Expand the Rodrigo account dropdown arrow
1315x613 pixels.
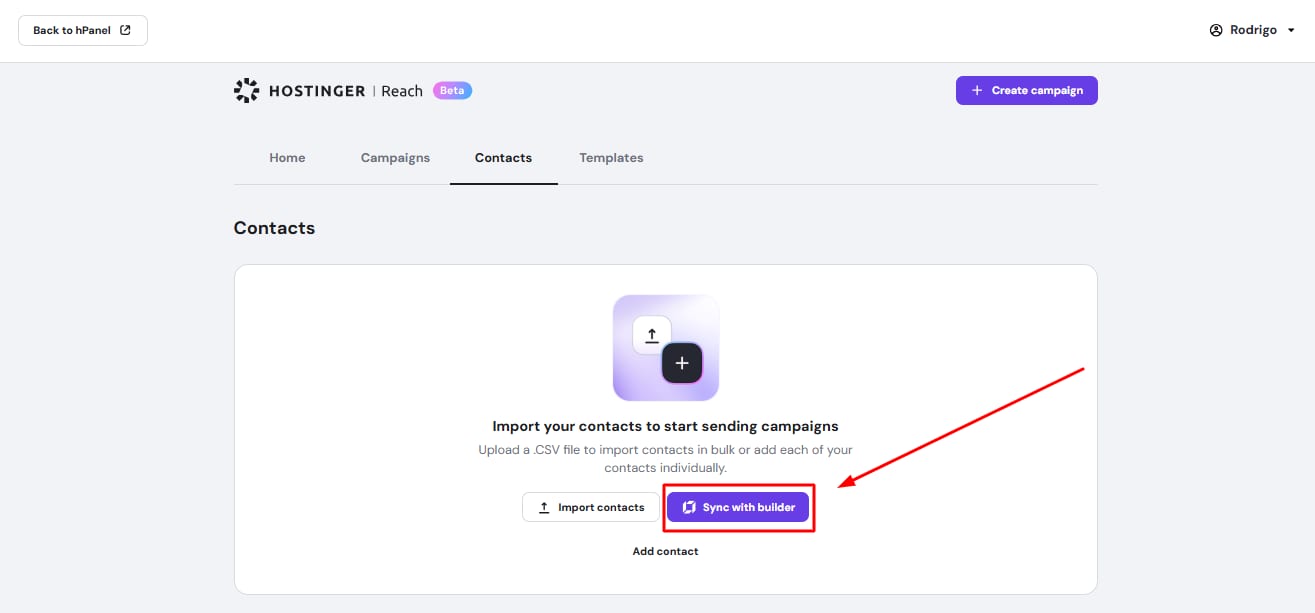point(1291,31)
